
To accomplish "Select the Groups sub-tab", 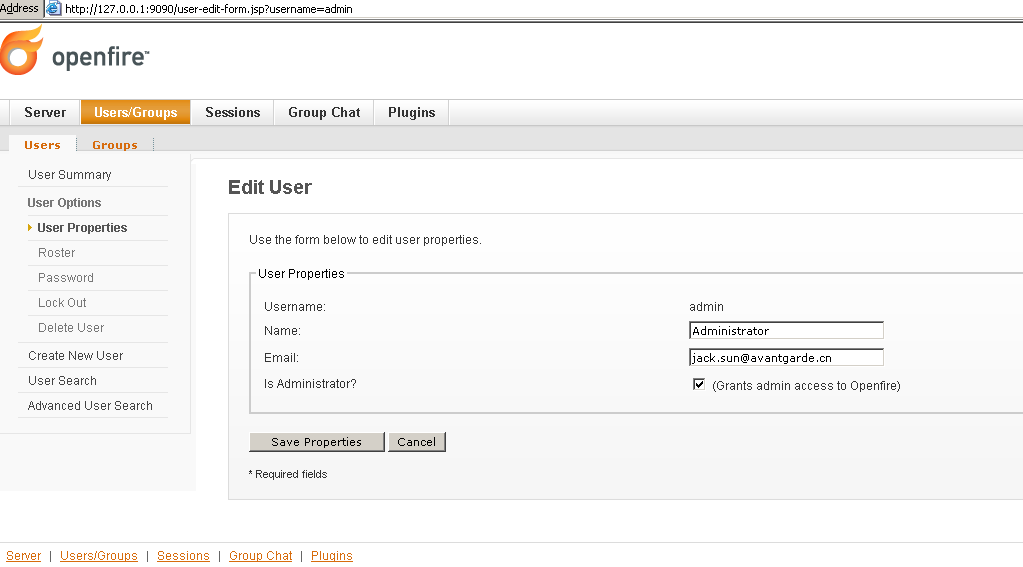I will pos(115,145).
